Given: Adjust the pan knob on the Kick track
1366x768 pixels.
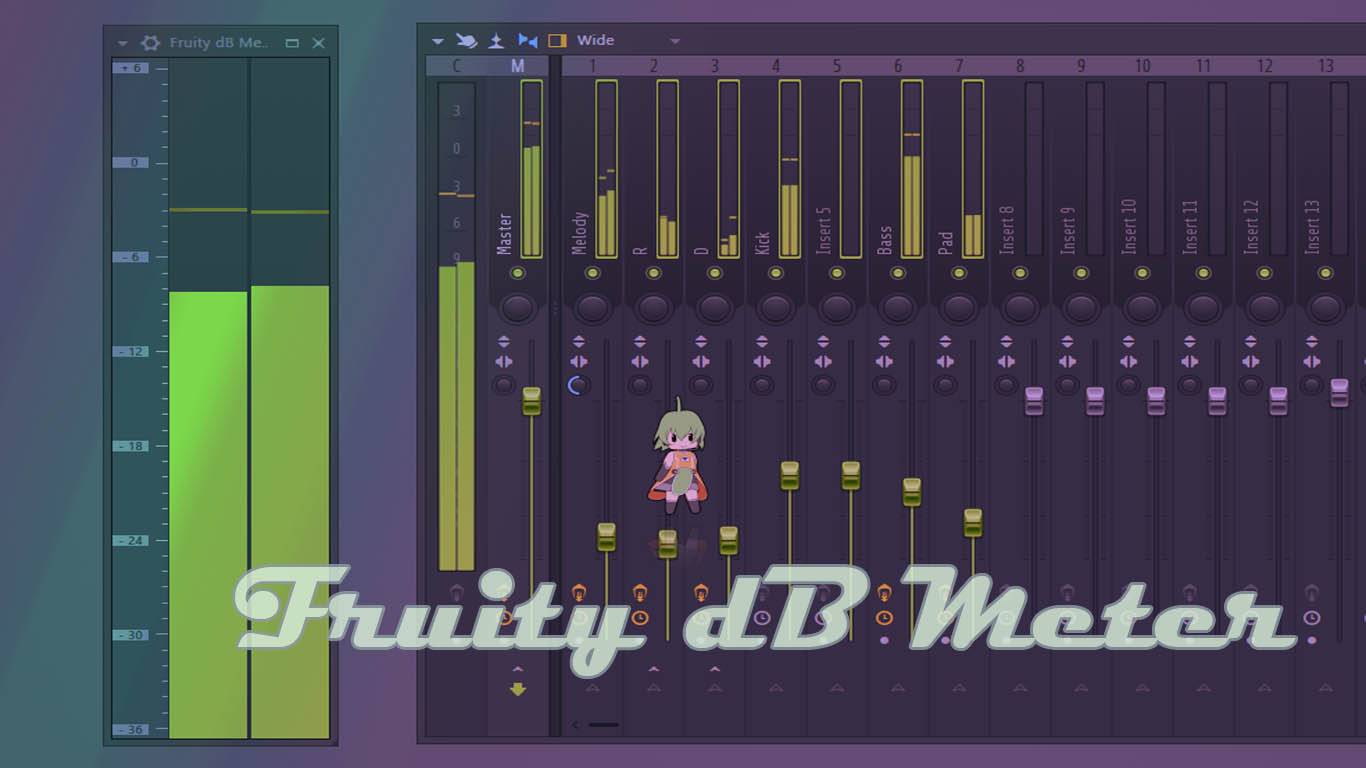Looking at the screenshot, I should 776,306.
